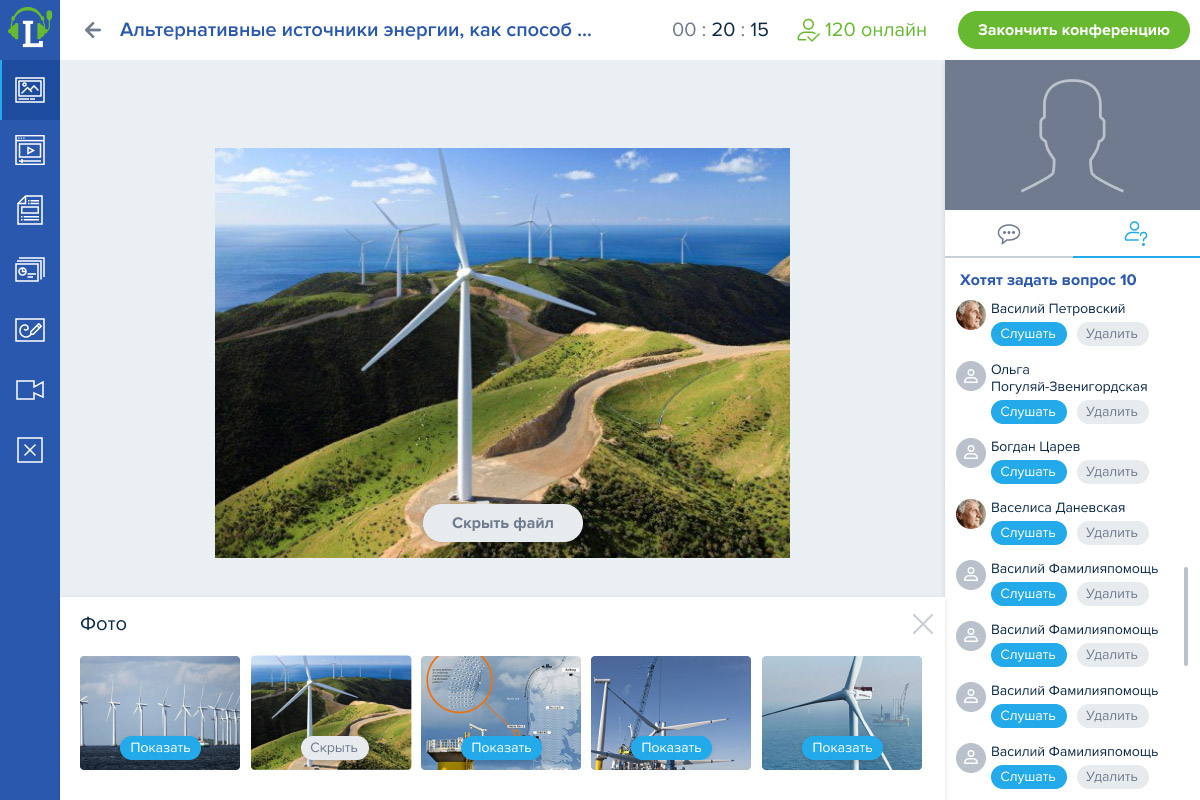Click the logo with headphones
This screenshot has height=800, width=1200.
click(30, 27)
